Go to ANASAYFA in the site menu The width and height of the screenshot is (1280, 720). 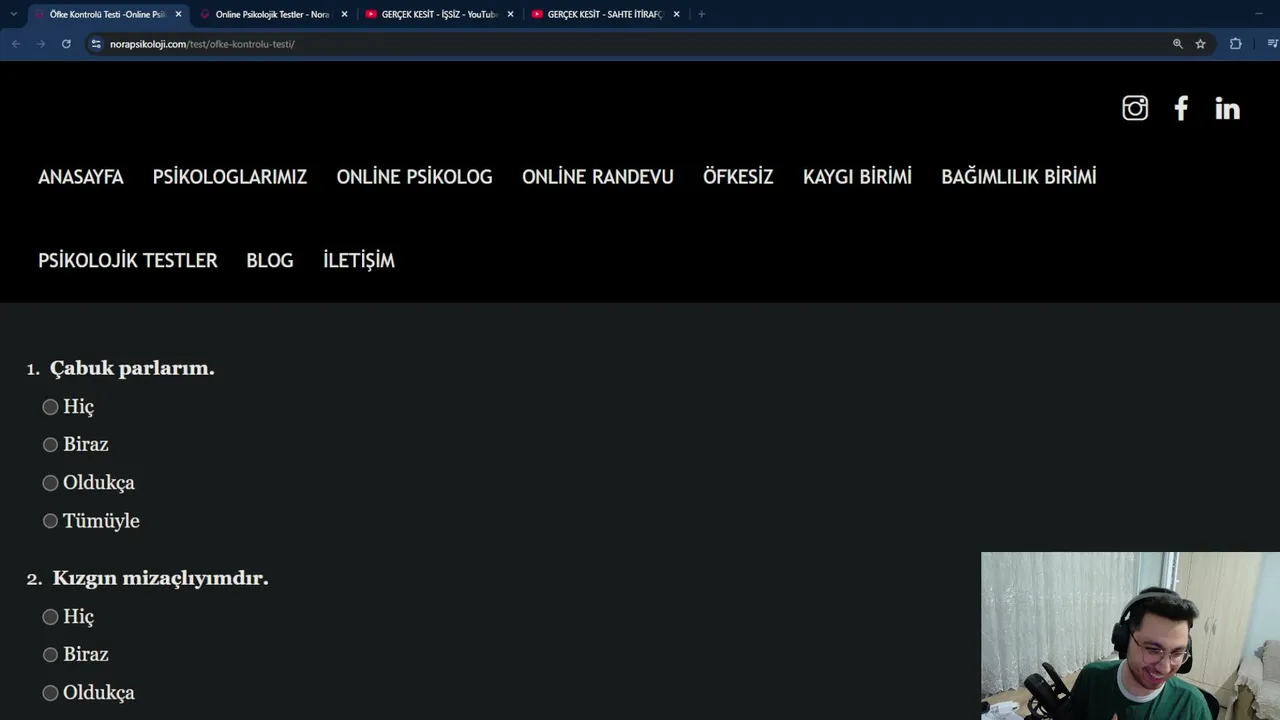pos(81,177)
